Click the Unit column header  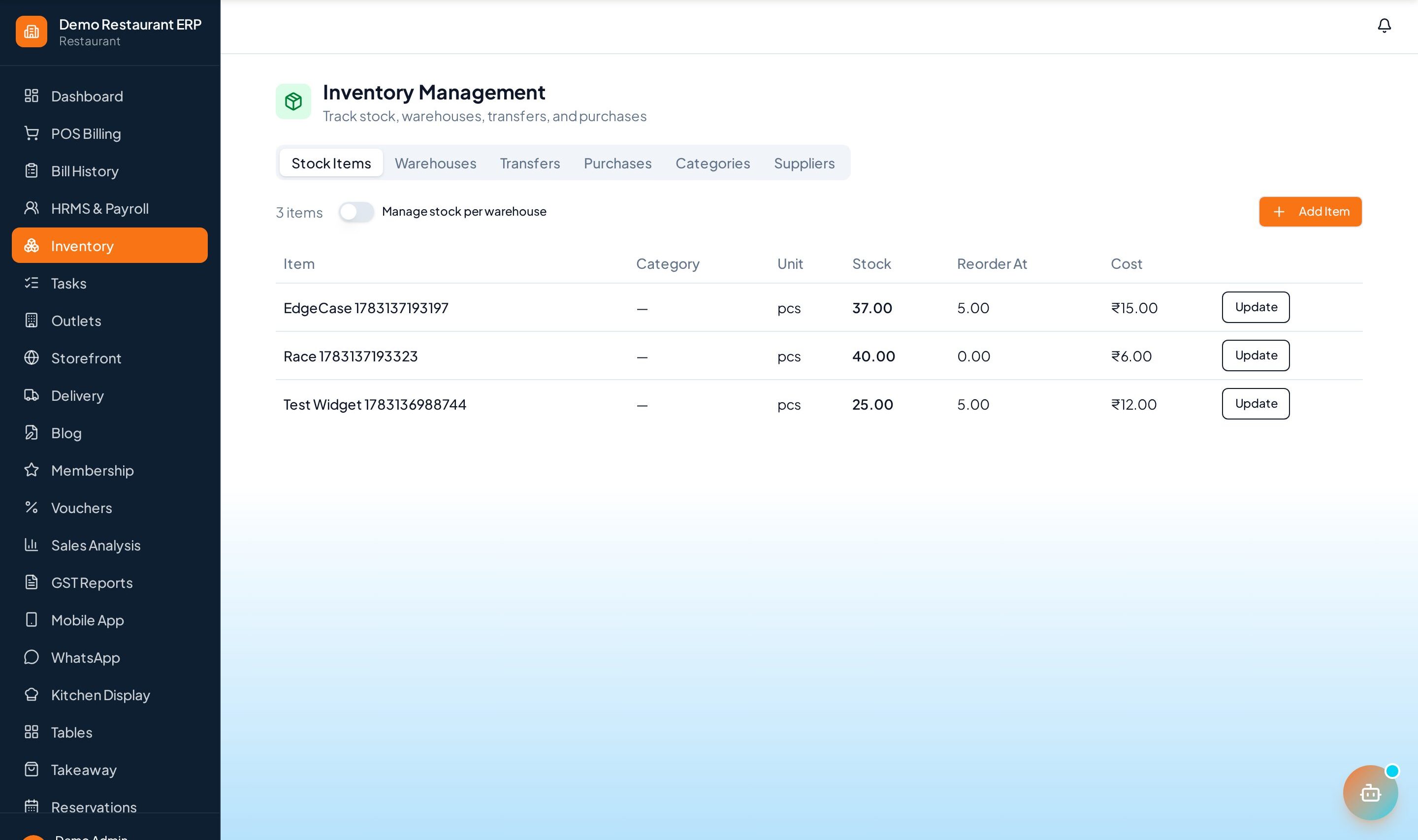coord(790,264)
